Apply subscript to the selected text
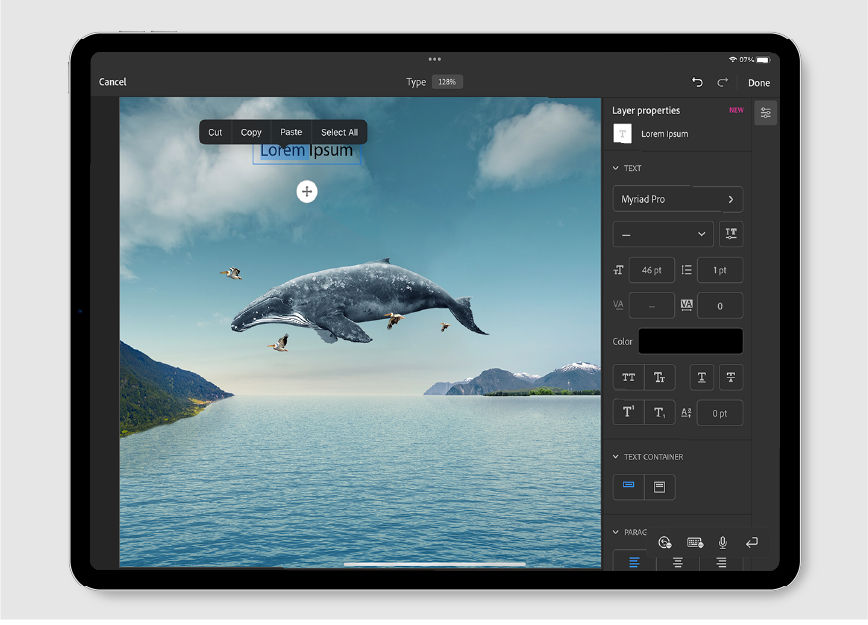The image size is (868, 625). point(658,413)
